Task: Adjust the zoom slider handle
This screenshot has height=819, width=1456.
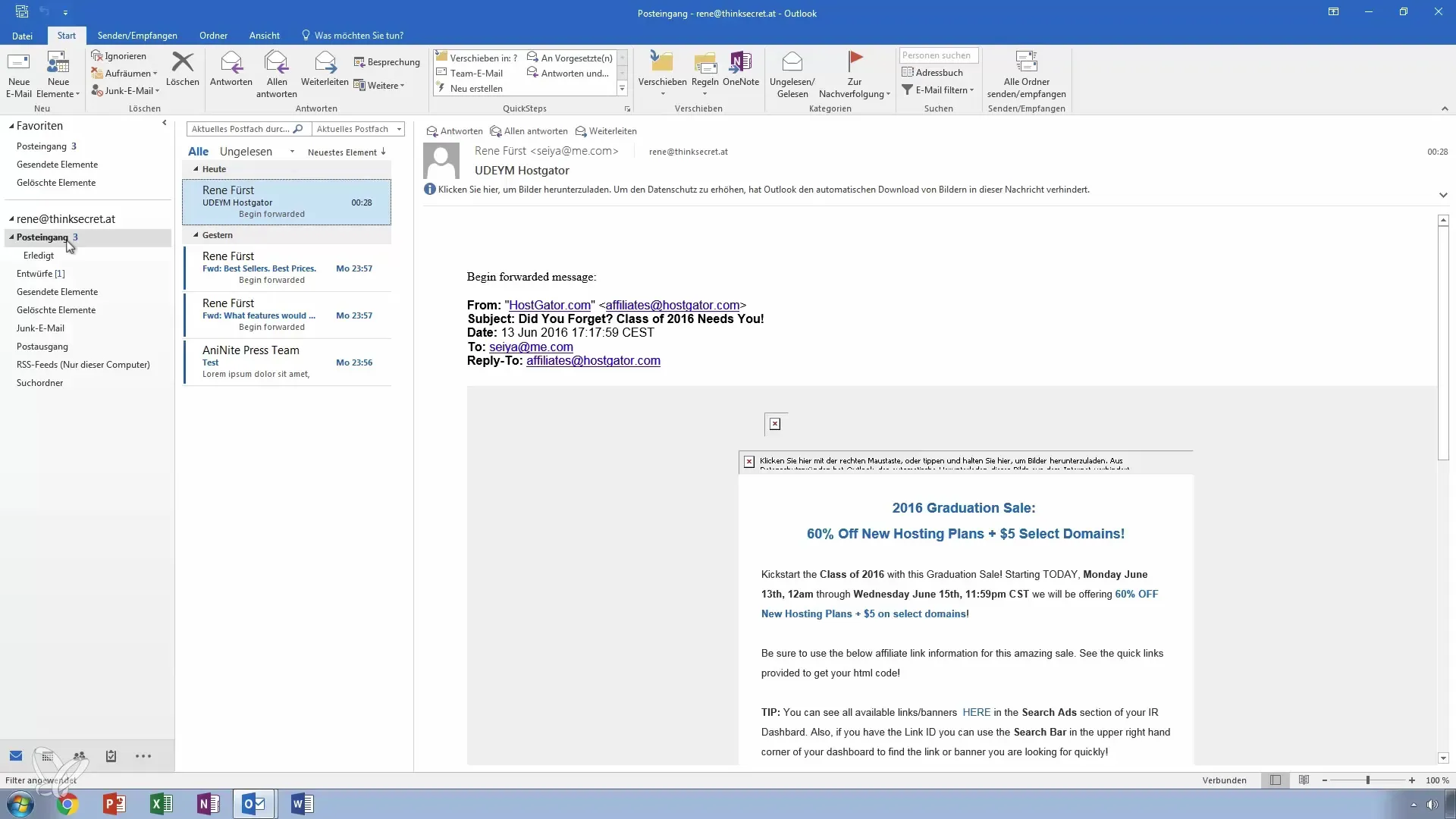Action: point(1368,780)
